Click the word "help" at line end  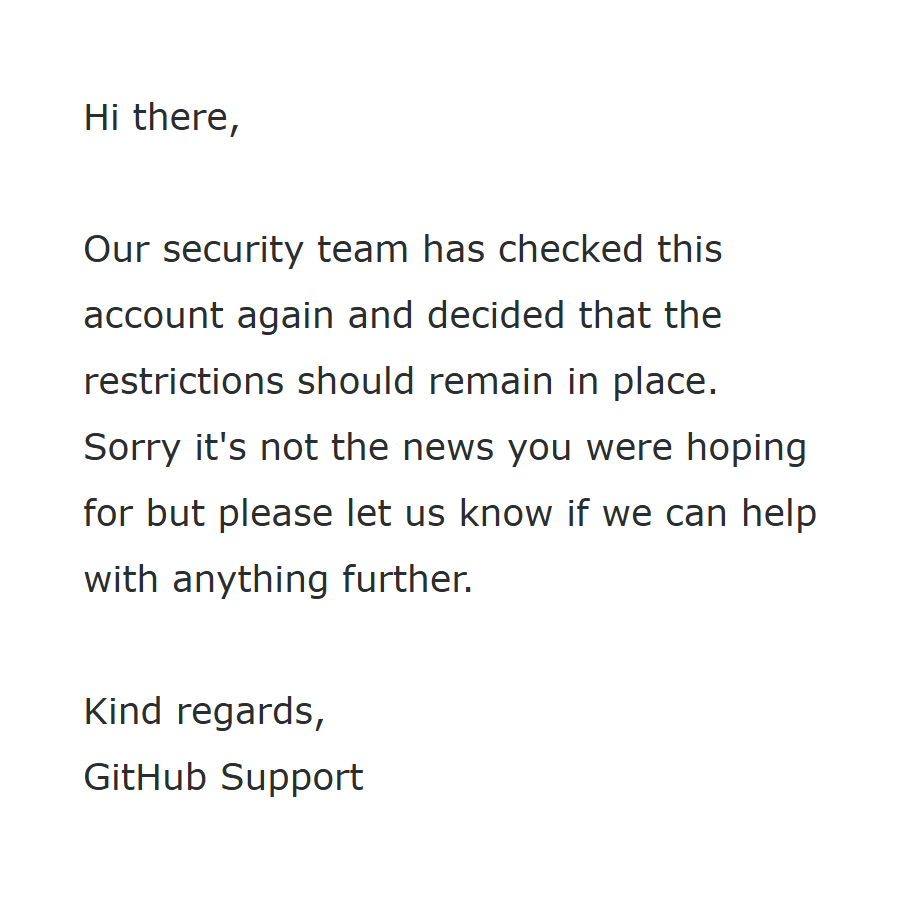(x=779, y=515)
